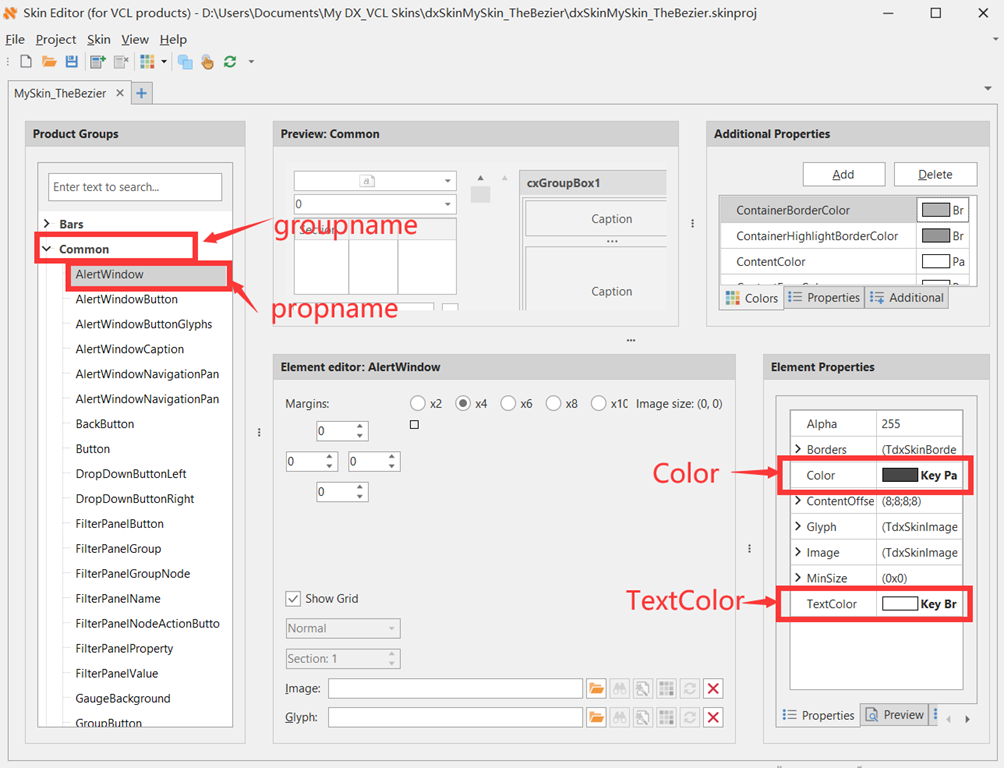The width and height of the screenshot is (1004, 768).
Task: Click the color palette grid toolbar icon
Action: point(147,61)
